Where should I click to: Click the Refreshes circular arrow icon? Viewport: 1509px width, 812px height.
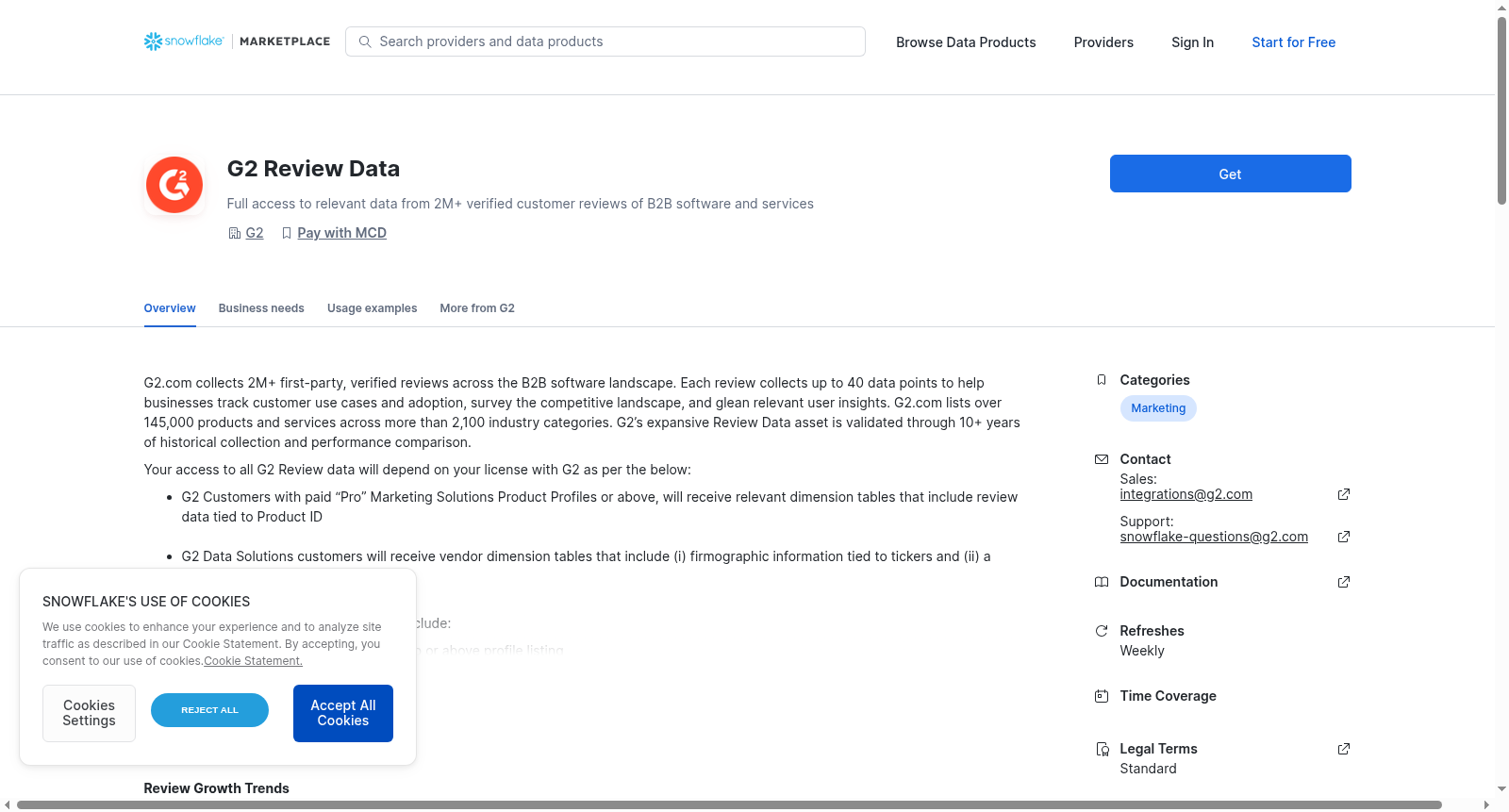pos(1101,631)
